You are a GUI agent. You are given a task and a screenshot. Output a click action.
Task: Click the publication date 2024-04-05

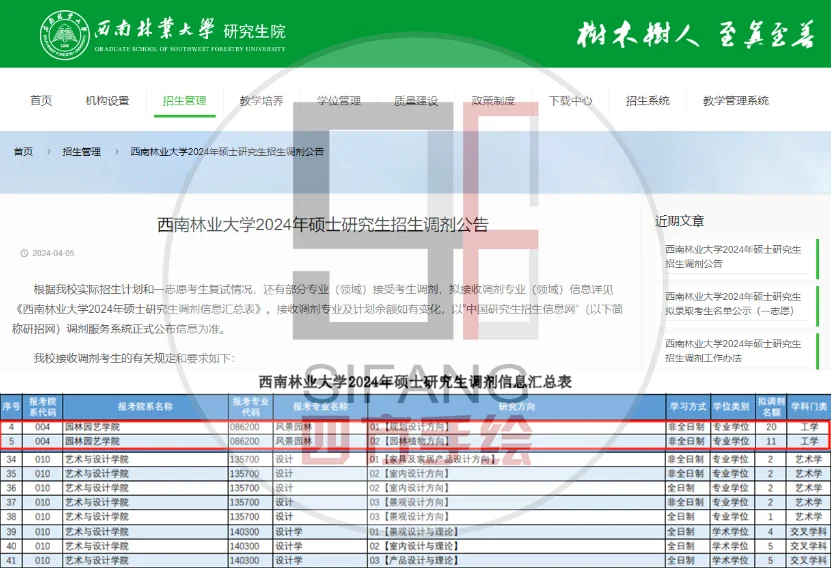[53, 253]
